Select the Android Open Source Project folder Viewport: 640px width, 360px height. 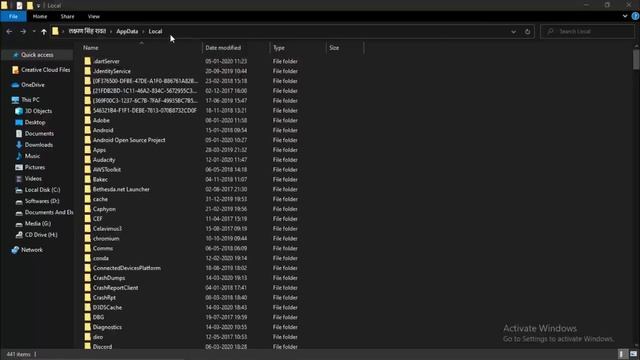coord(129,140)
